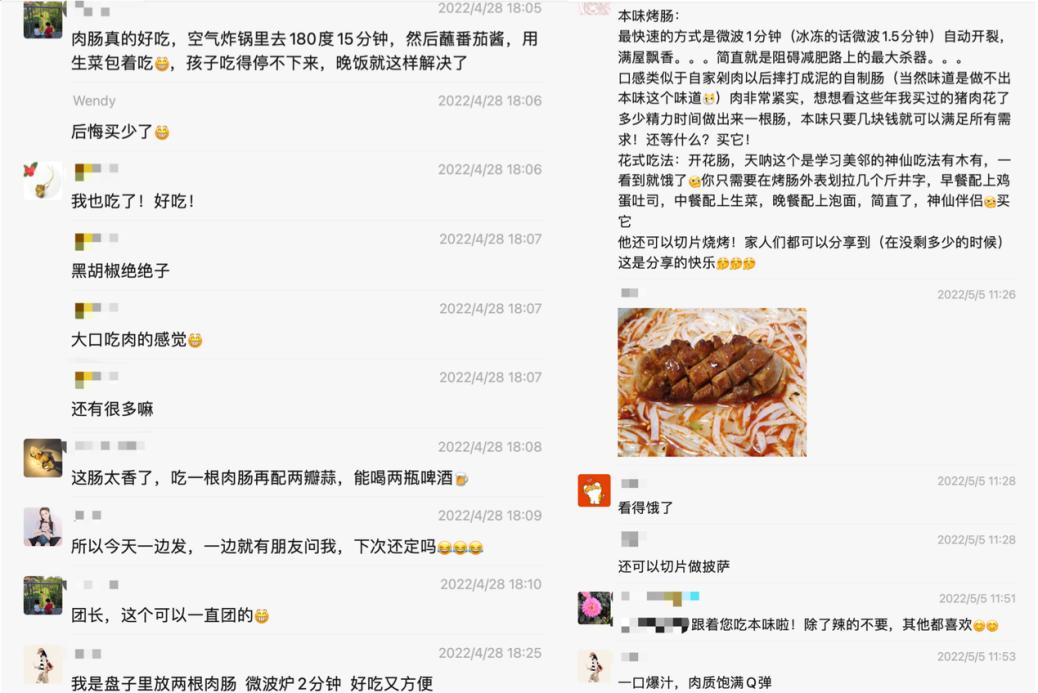Click the 2022/4/28 18:08 timestamp
This screenshot has width=1038, height=693.
pyautogui.click(x=490, y=447)
